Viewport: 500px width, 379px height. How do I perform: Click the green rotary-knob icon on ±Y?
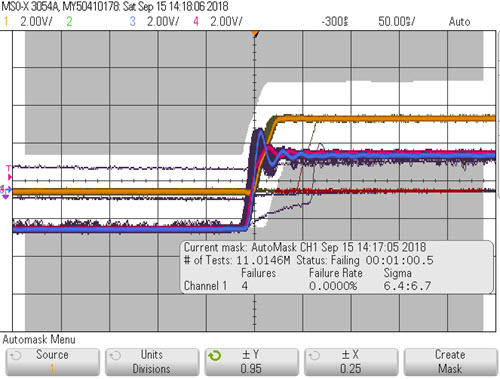[215, 356]
